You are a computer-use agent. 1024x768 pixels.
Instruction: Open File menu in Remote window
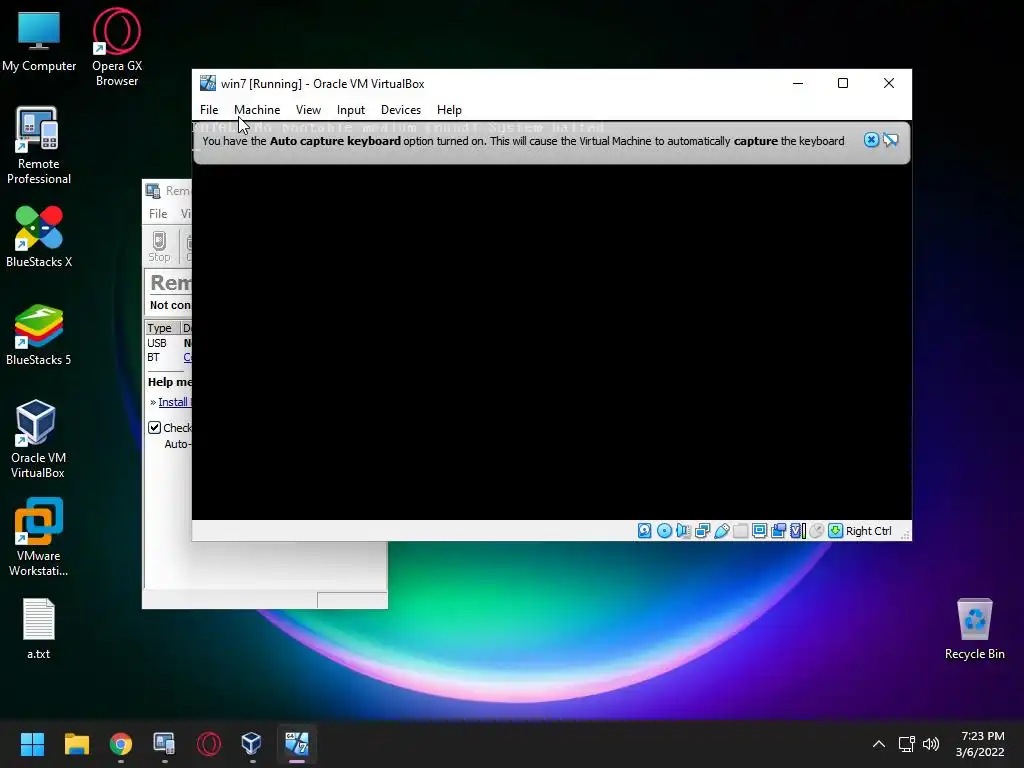point(158,214)
